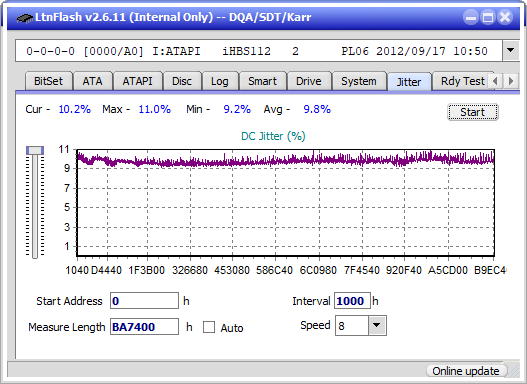The width and height of the screenshot is (527, 384).
Task: Click the x-axis label A5CD00
Action: pos(448,270)
